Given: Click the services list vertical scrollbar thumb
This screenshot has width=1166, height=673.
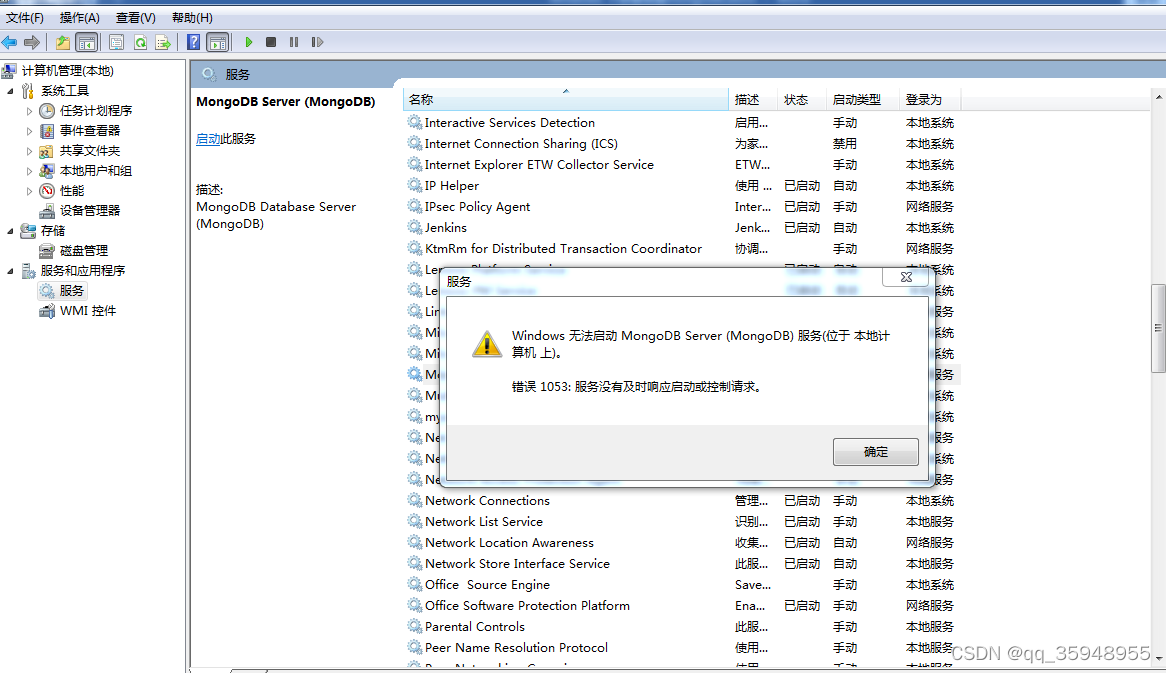Looking at the screenshot, I should tap(1158, 327).
